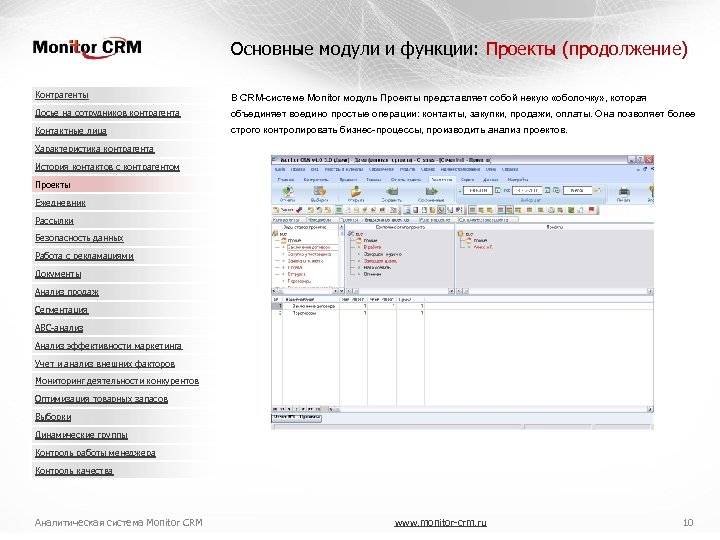Open the Контрагенты link in sidebar
Viewport: 720px width, 540px height.
[62, 95]
